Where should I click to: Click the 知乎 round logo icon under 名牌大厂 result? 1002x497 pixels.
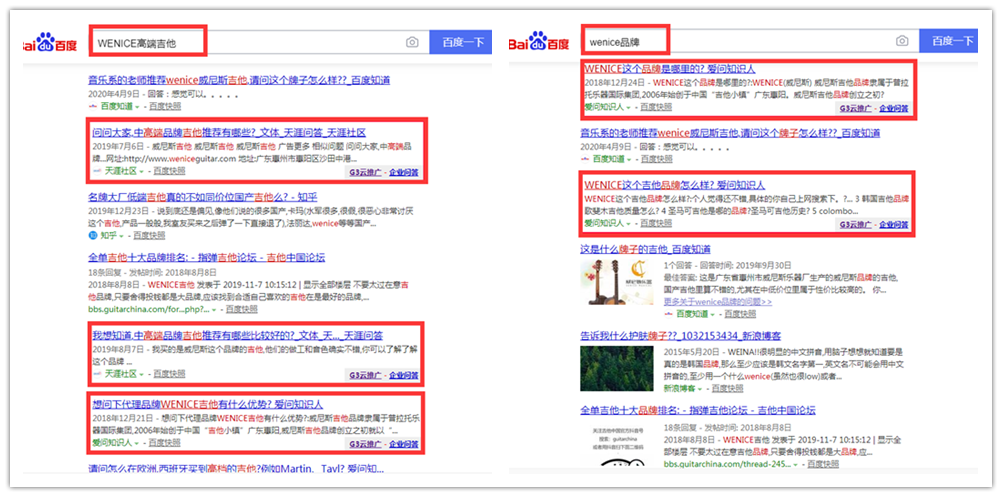coord(93,236)
